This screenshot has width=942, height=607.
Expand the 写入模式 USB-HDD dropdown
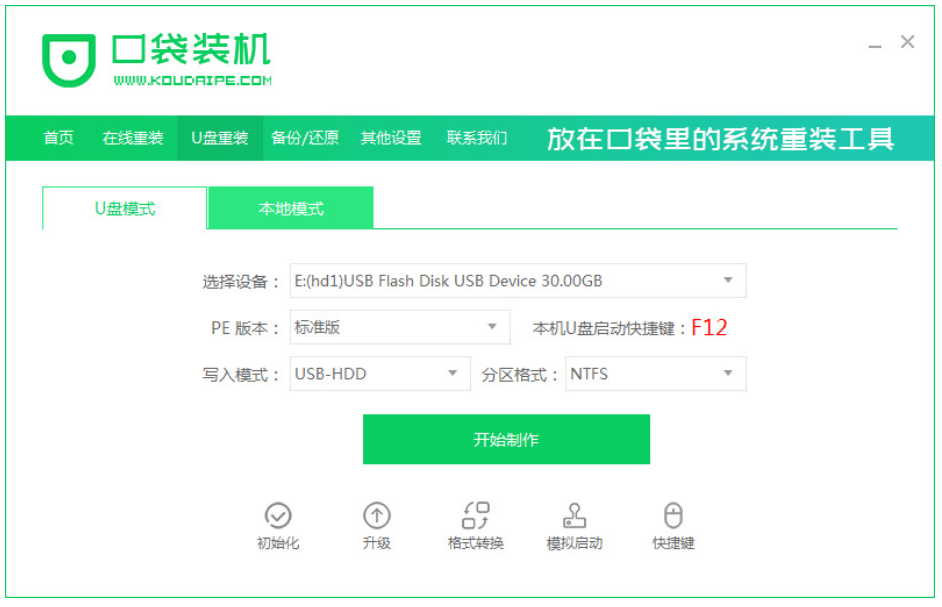[380, 374]
